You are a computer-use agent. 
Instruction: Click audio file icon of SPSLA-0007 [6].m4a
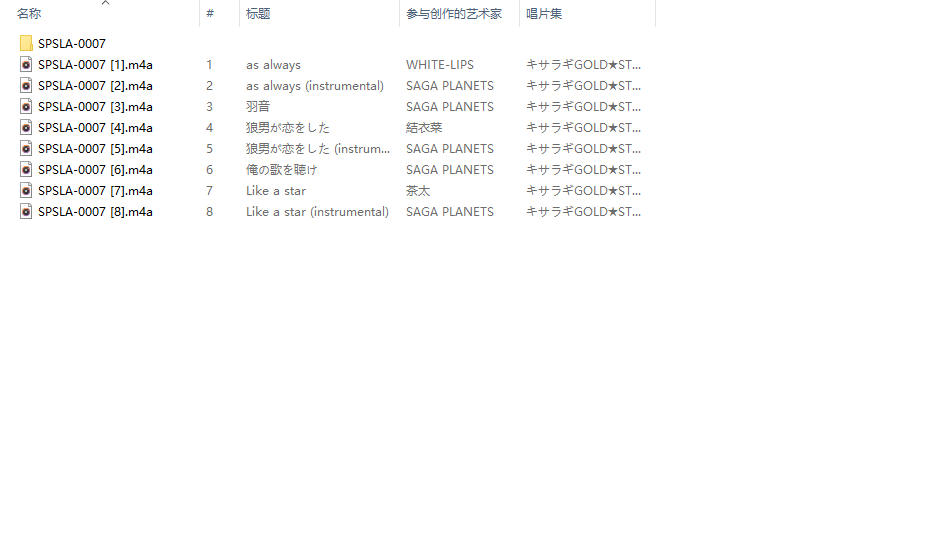26,170
